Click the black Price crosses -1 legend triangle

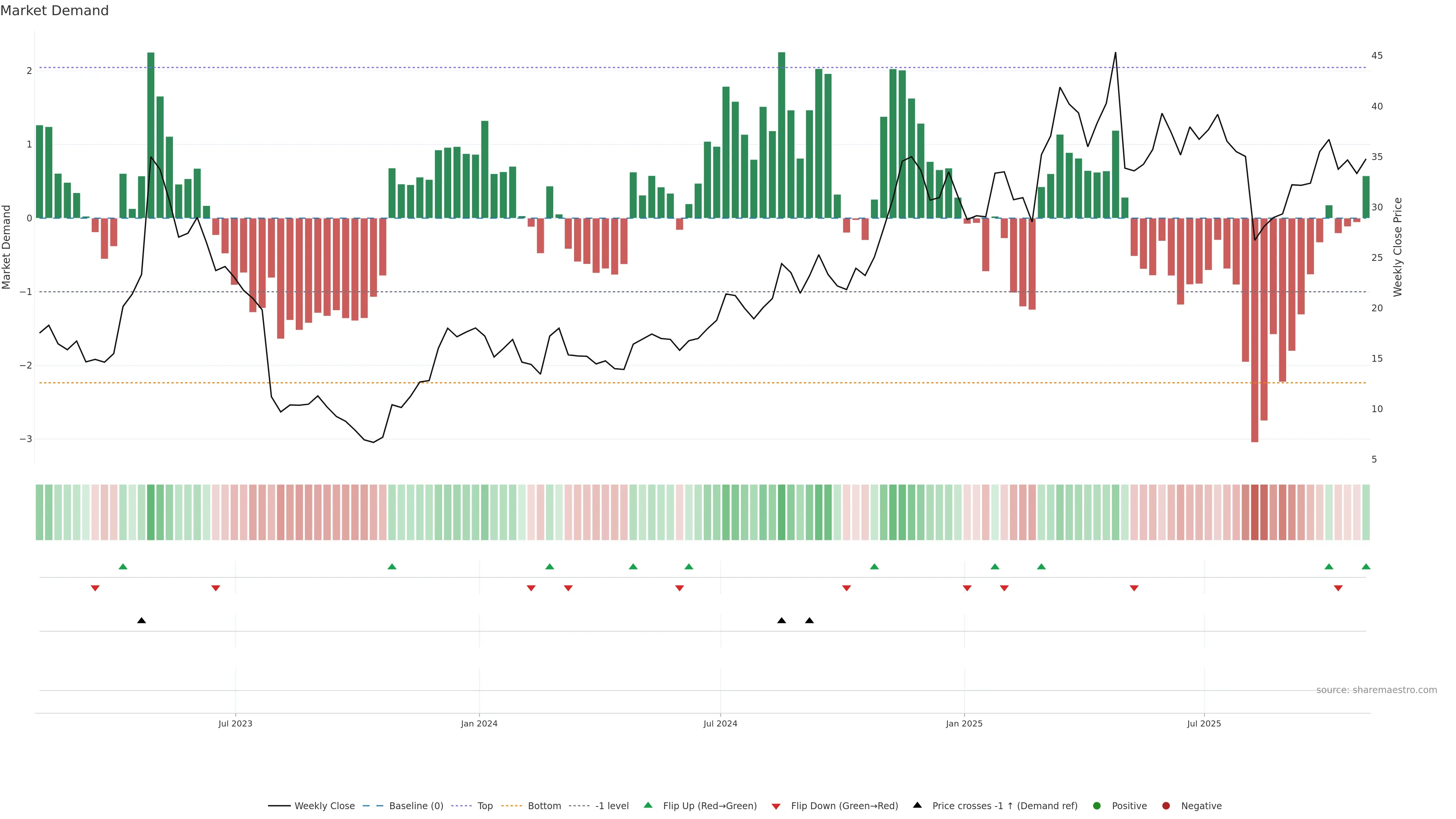917,805
